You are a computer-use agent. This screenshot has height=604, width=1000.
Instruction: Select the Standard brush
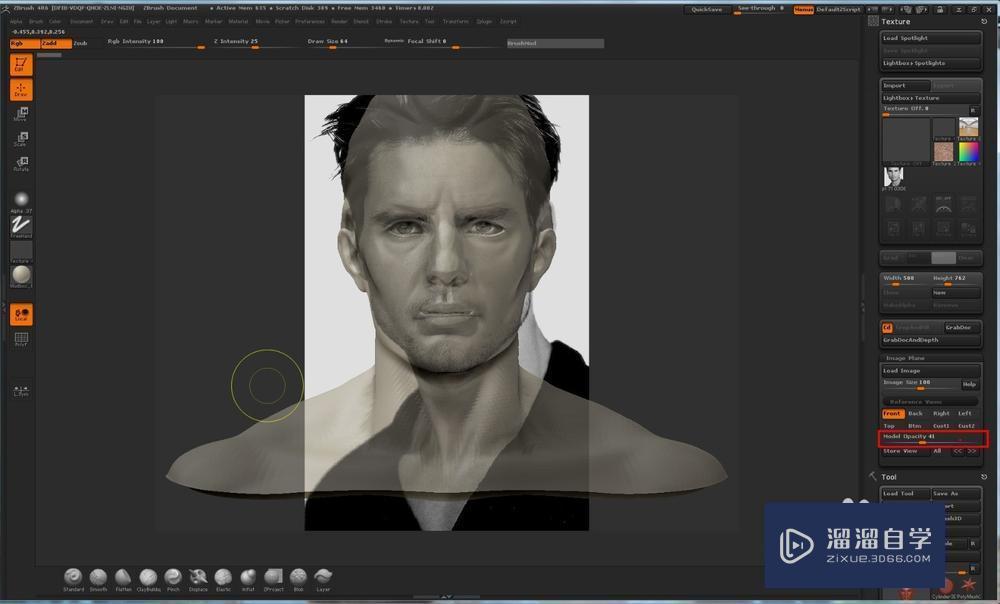[x=73, y=580]
